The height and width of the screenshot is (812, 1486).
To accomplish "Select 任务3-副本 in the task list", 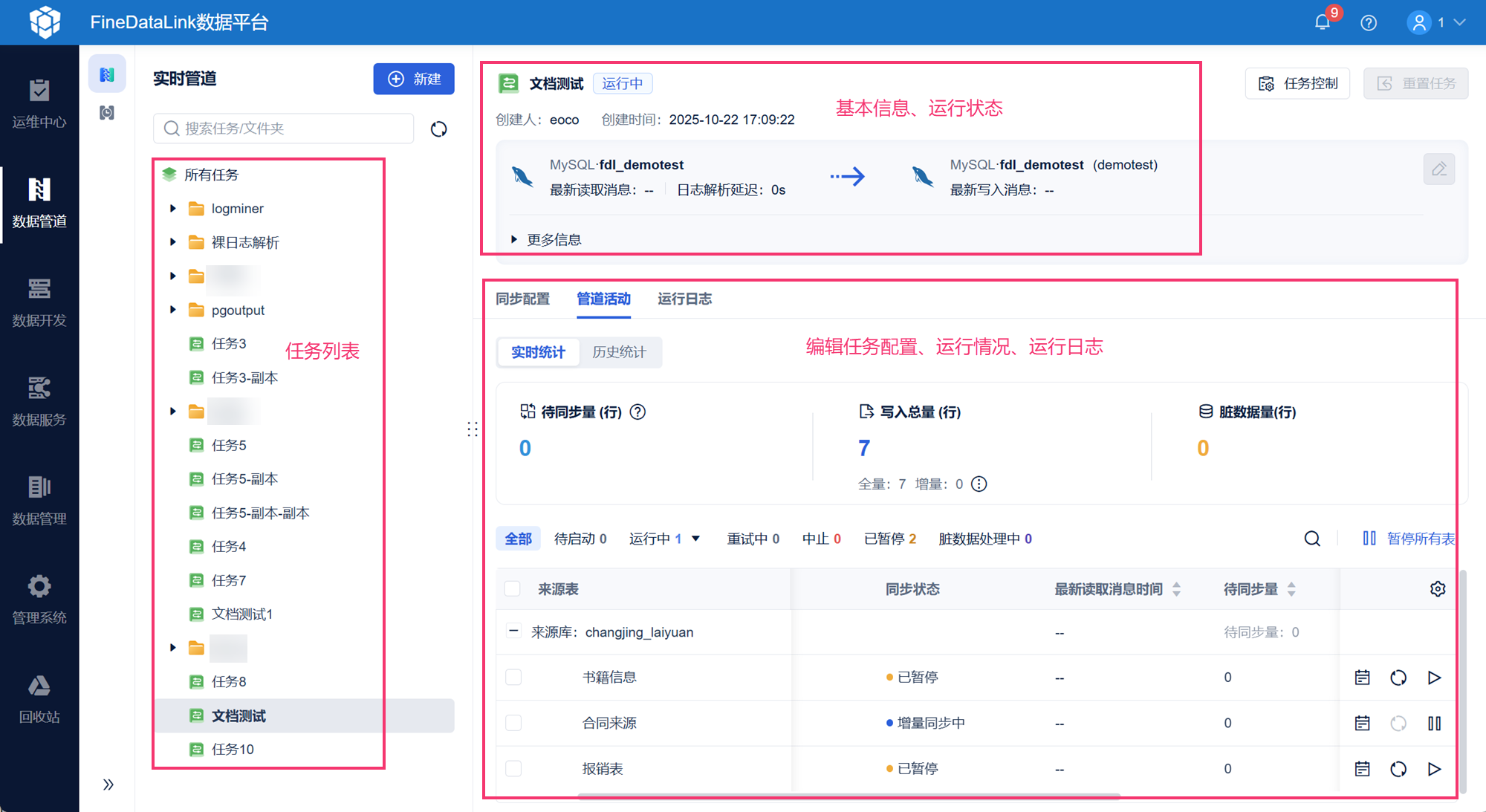I will click(x=245, y=377).
